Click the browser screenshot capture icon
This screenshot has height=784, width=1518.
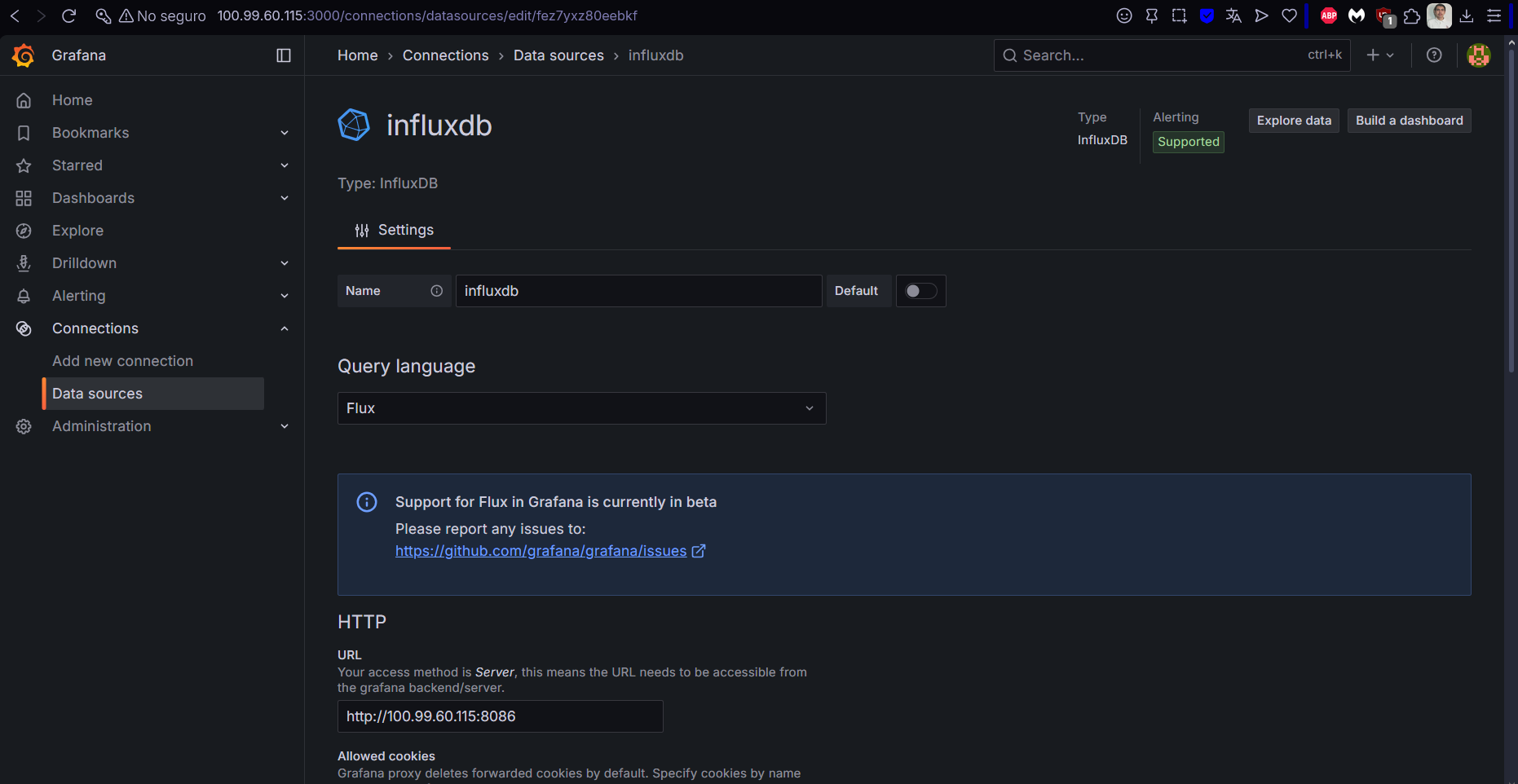click(x=1179, y=15)
